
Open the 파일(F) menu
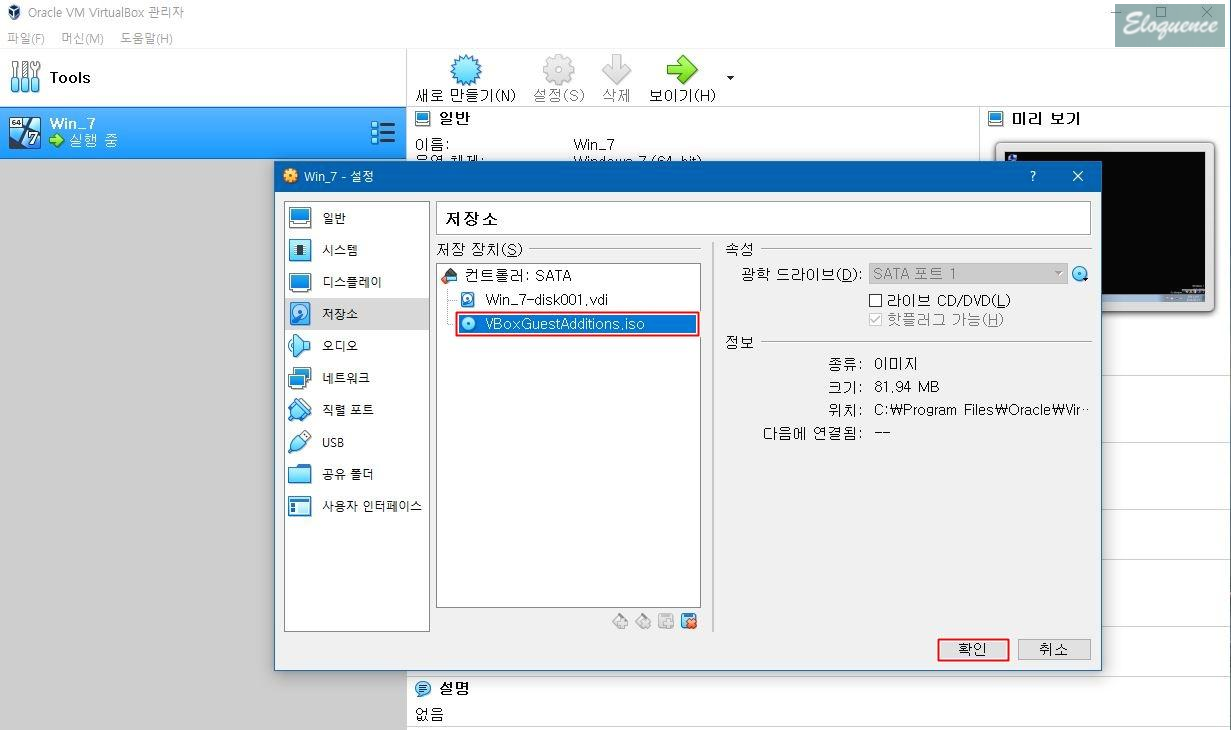pyautogui.click(x=26, y=38)
